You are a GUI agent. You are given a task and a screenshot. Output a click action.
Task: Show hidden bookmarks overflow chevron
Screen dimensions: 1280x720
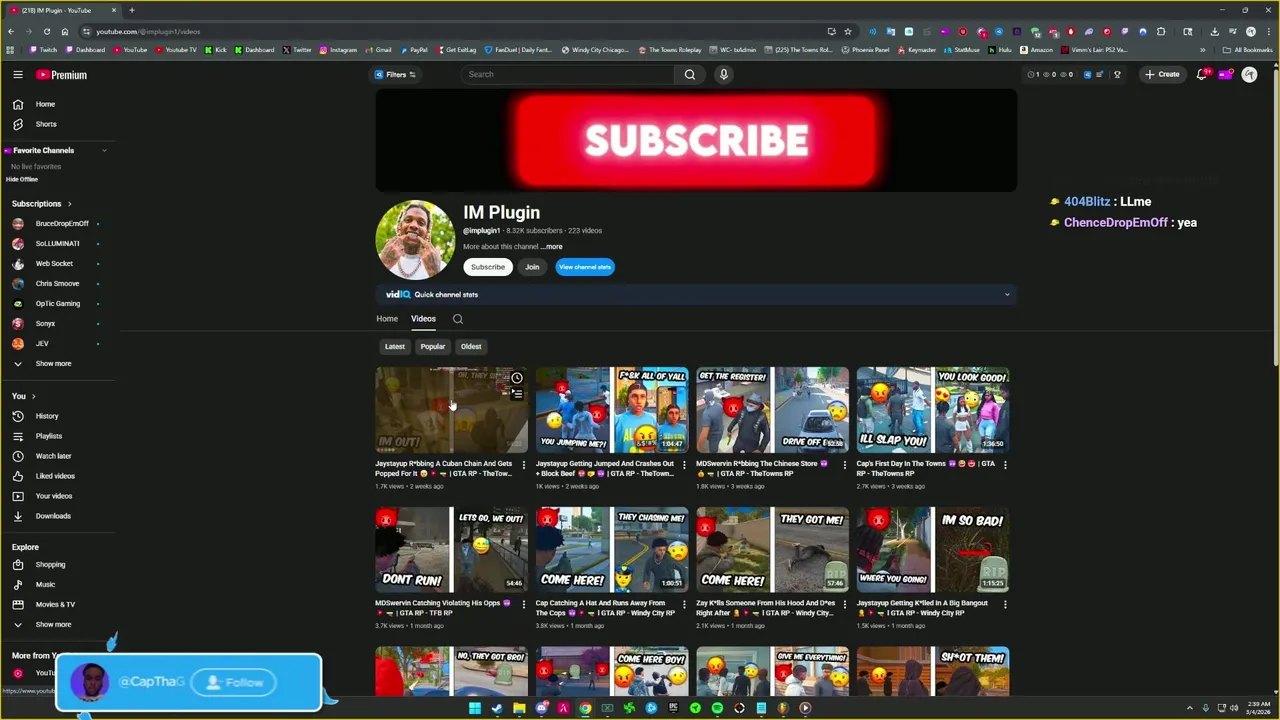tap(1201, 49)
